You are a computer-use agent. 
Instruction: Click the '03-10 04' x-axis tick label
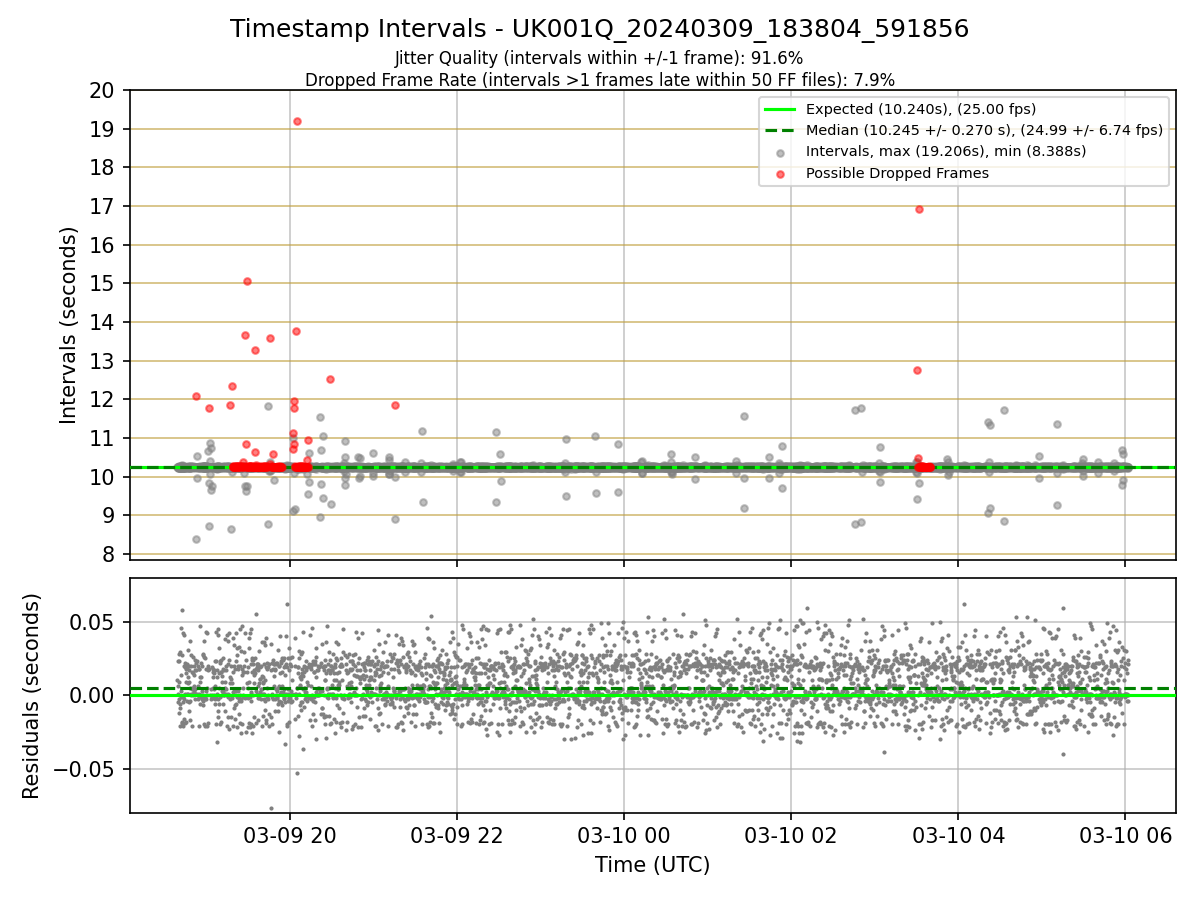(958, 835)
